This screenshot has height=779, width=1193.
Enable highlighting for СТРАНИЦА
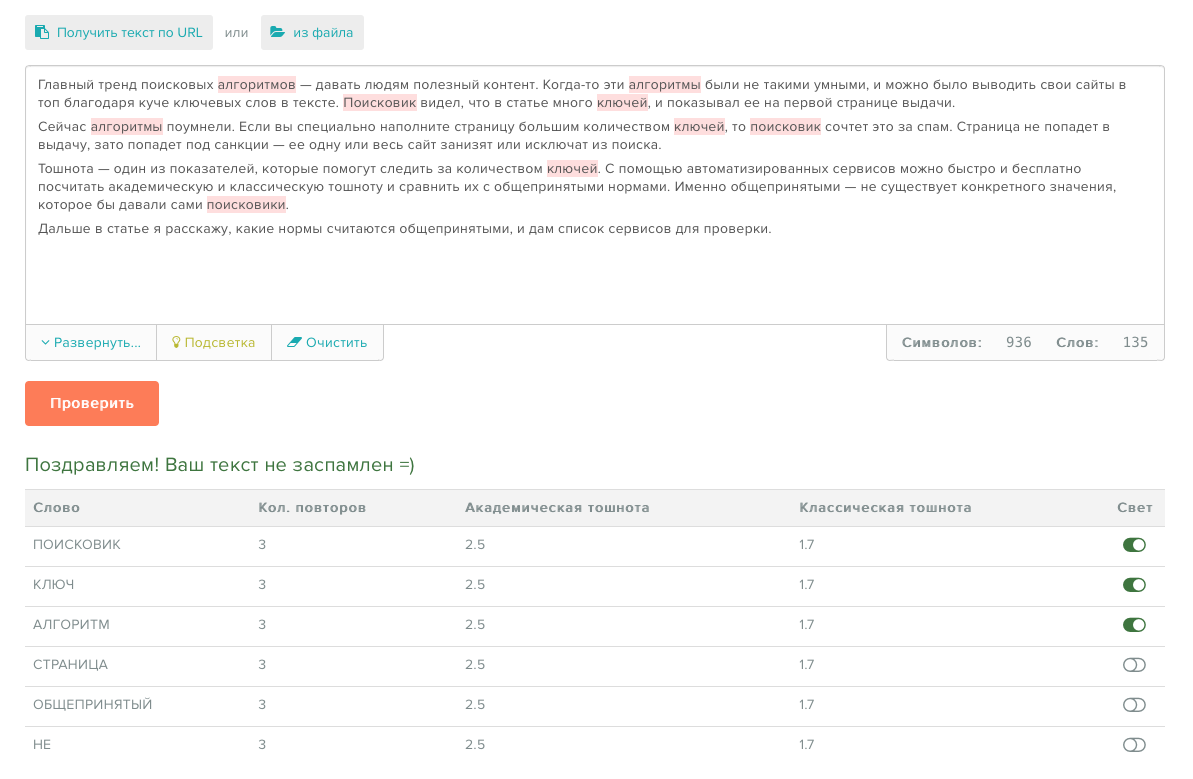[x=1134, y=665]
